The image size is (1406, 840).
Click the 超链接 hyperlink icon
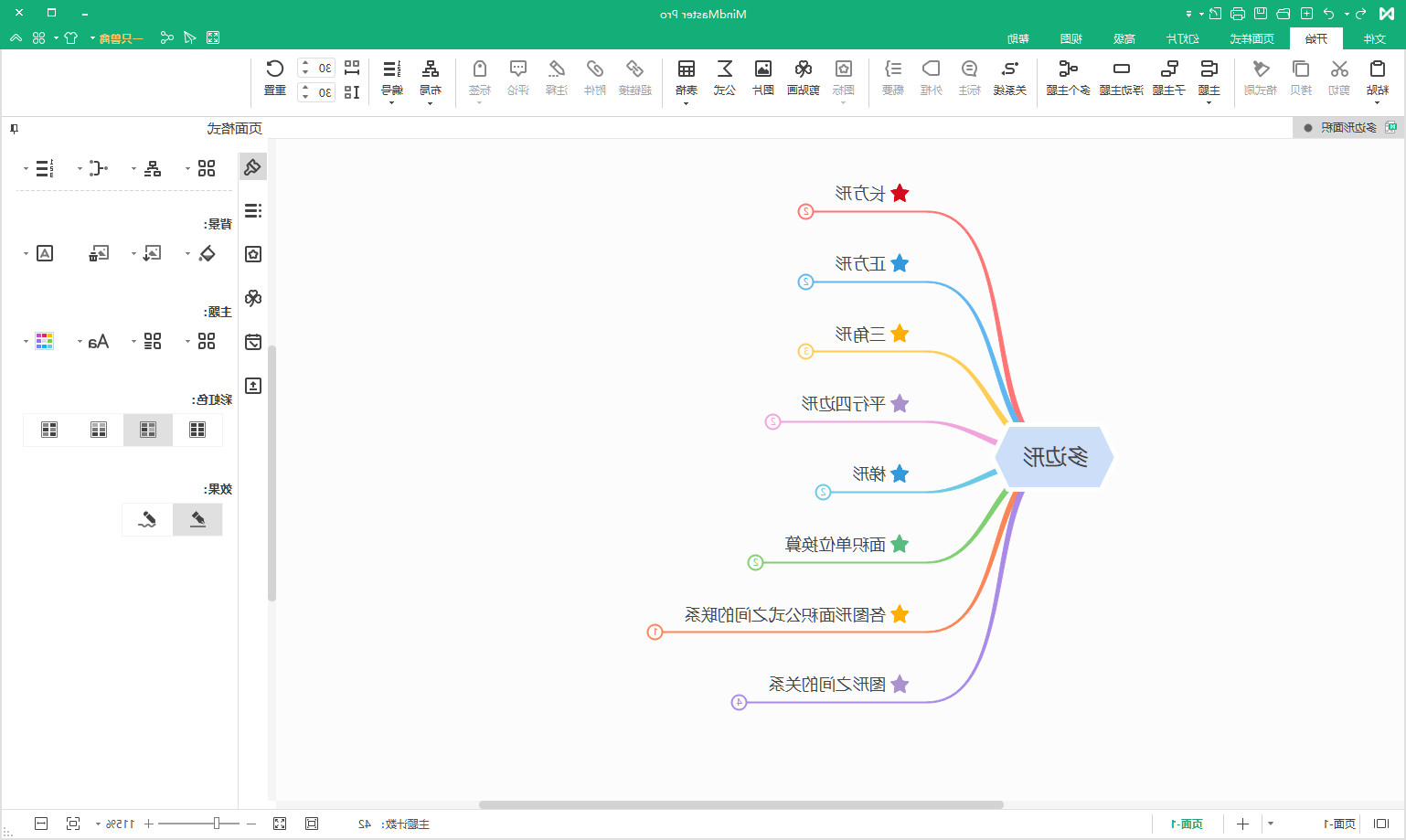click(x=634, y=69)
